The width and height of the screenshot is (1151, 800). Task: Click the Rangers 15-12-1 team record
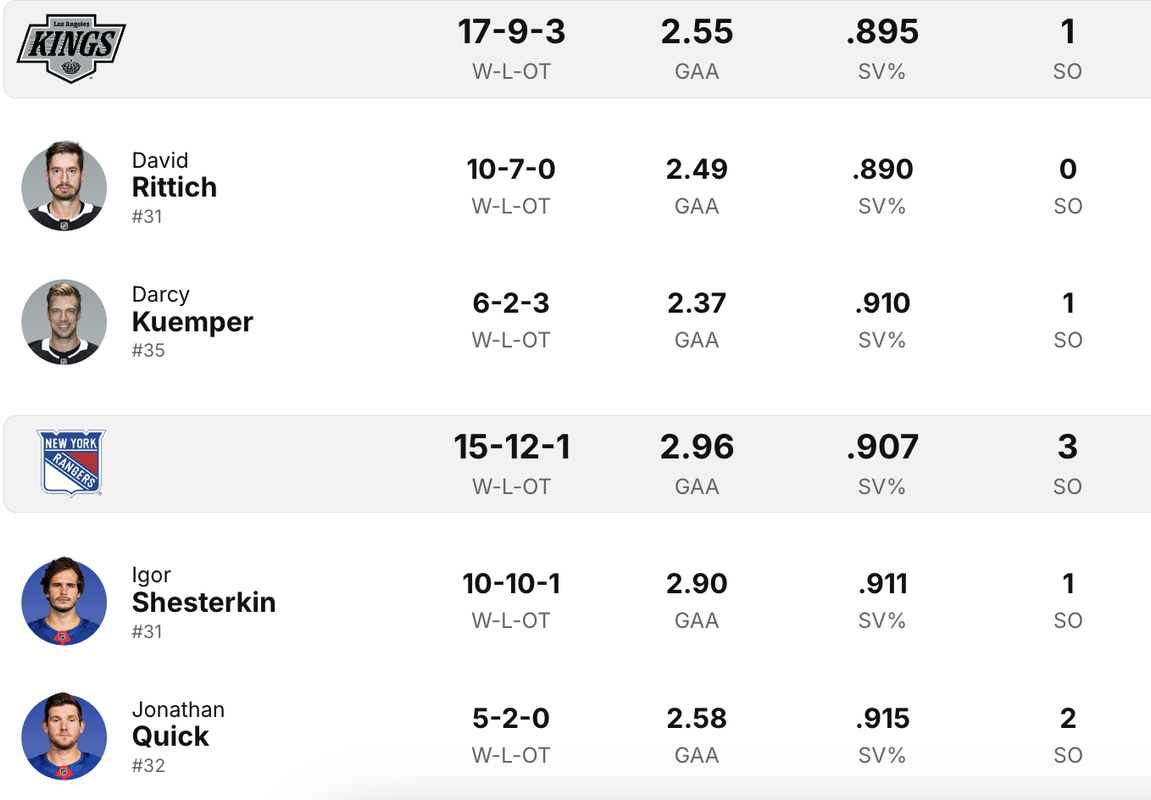click(x=512, y=447)
